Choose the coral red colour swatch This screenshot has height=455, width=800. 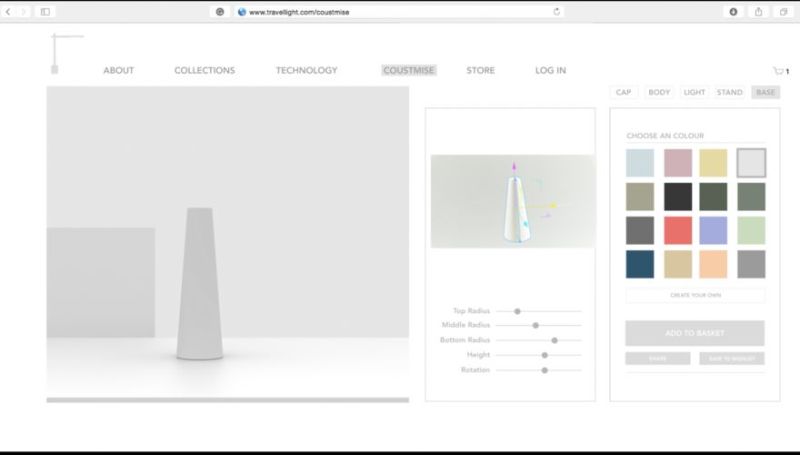coord(678,231)
